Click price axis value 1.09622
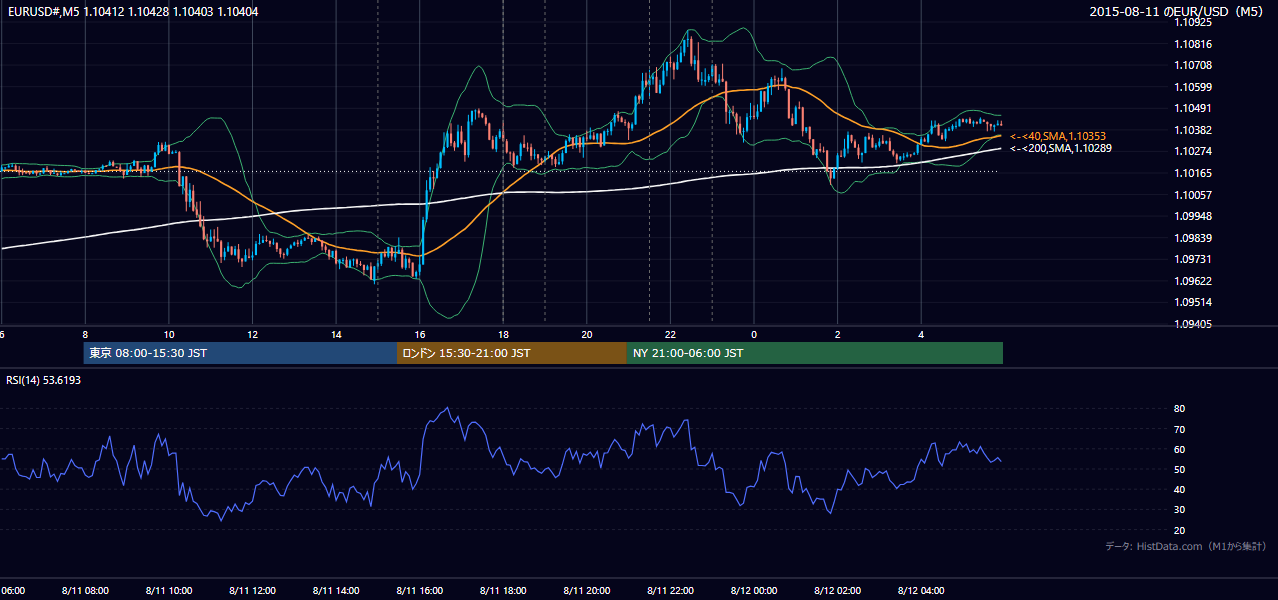Viewport: 1278px width, 600px height. 1193,281
